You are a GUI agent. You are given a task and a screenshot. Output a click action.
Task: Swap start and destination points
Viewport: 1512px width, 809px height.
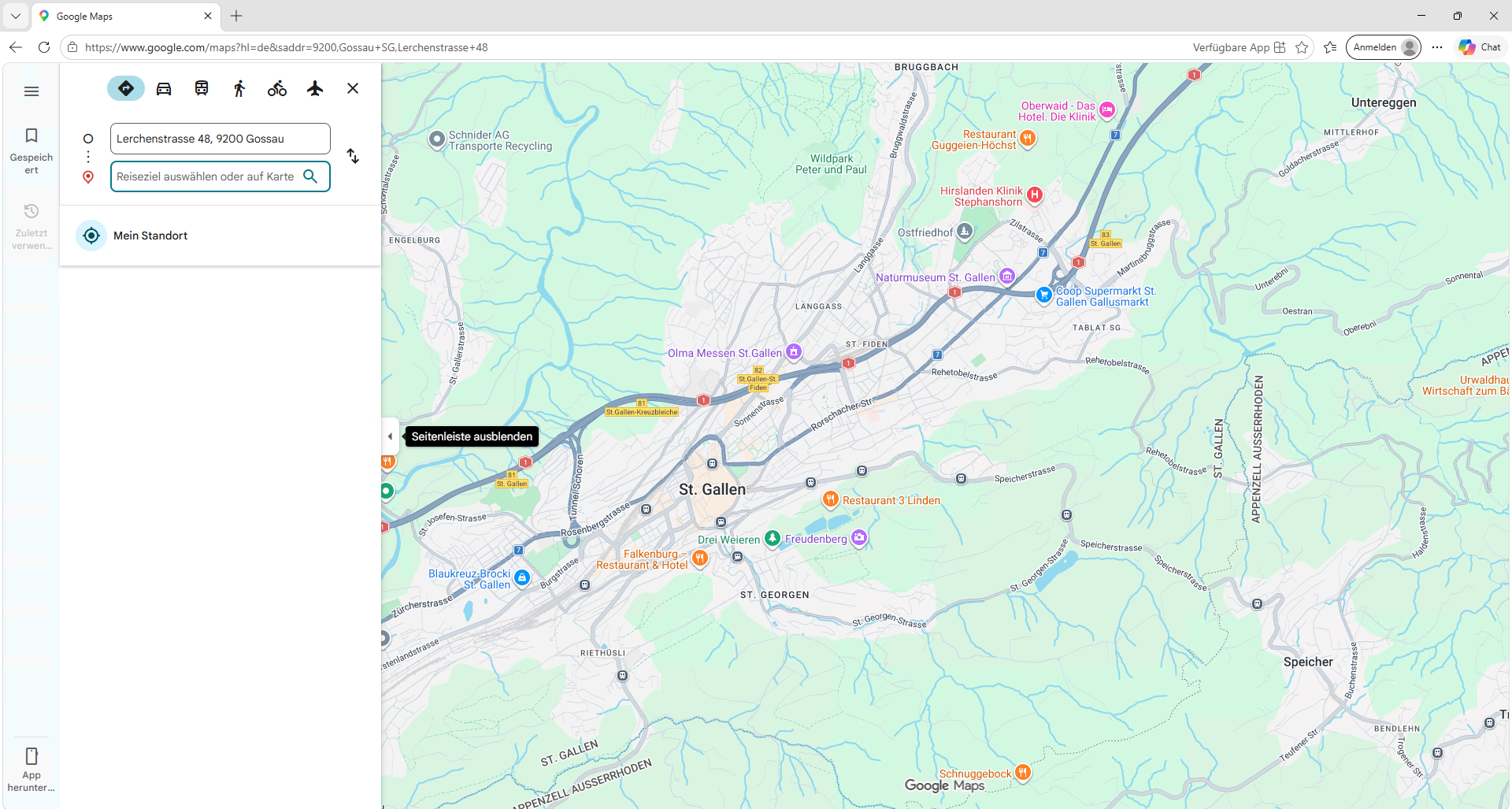(353, 157)
